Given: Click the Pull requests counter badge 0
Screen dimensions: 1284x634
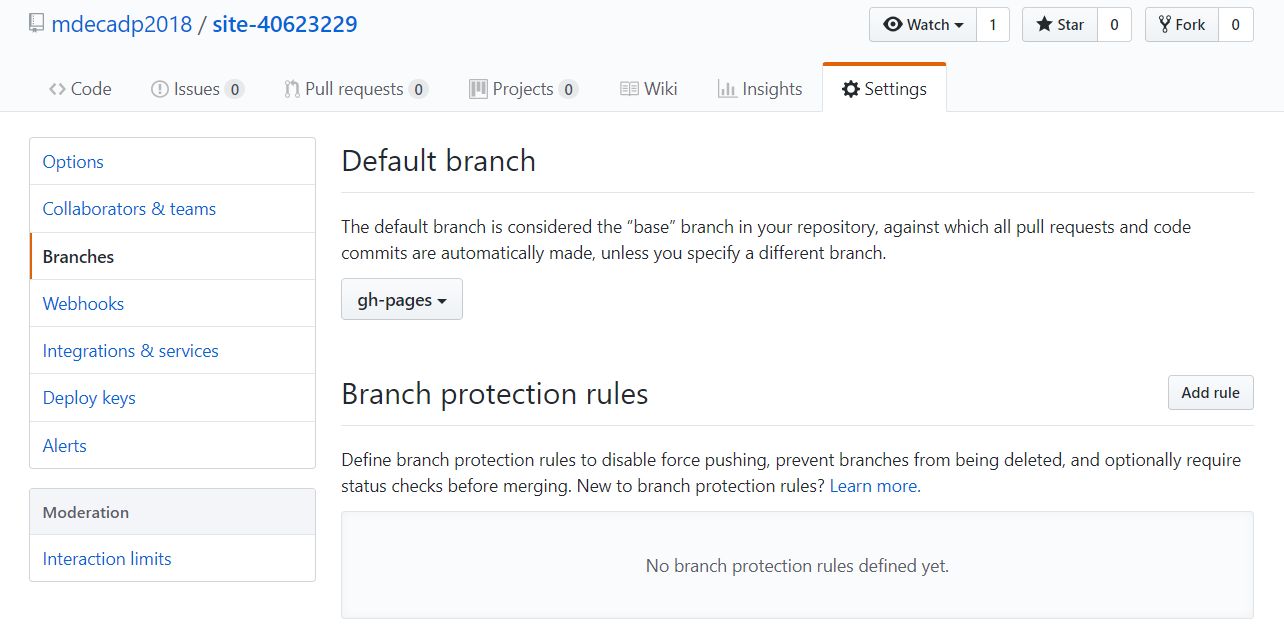Looking at the screenshot, I should coord(418,89).
